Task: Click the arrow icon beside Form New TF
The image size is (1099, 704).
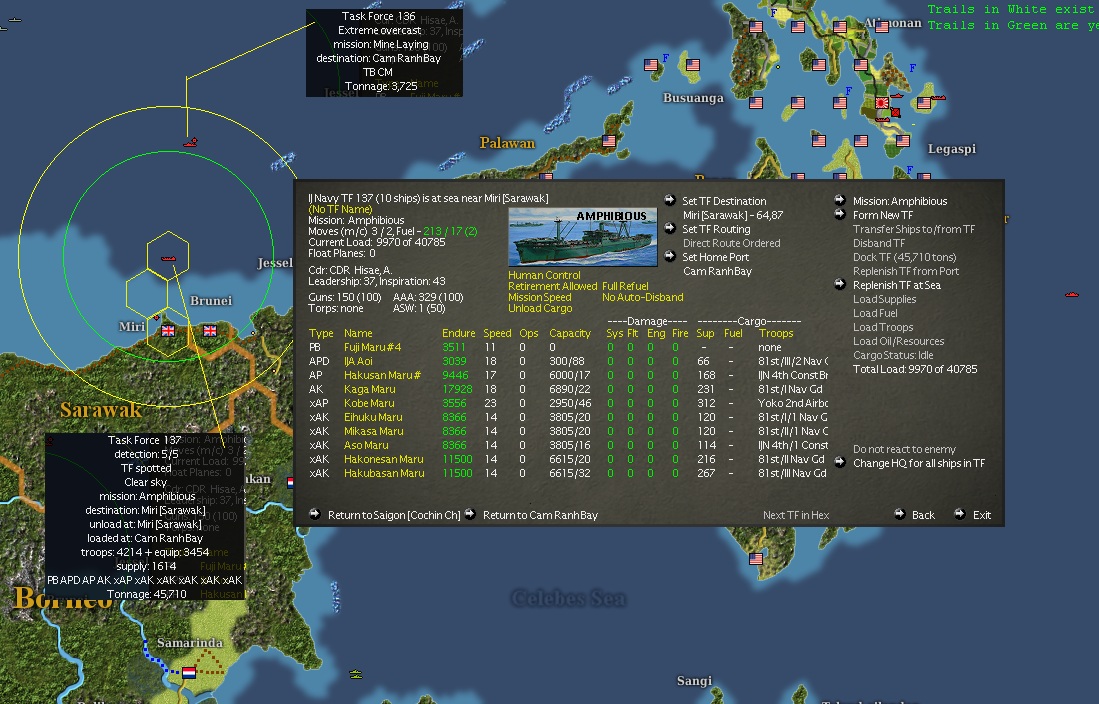Action: pyautogui.click(x=840, y=215)
